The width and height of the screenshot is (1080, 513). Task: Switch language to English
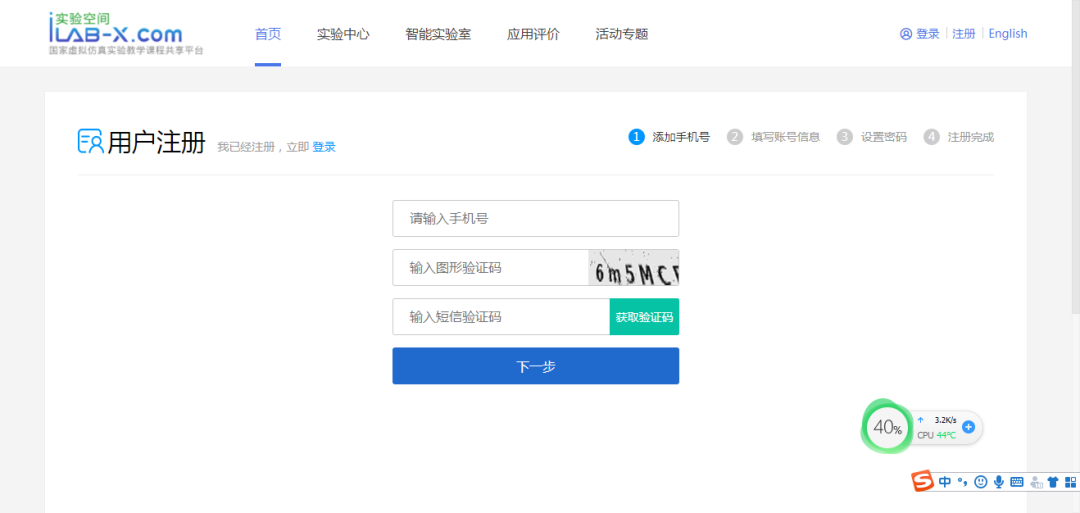(1008, 34)
